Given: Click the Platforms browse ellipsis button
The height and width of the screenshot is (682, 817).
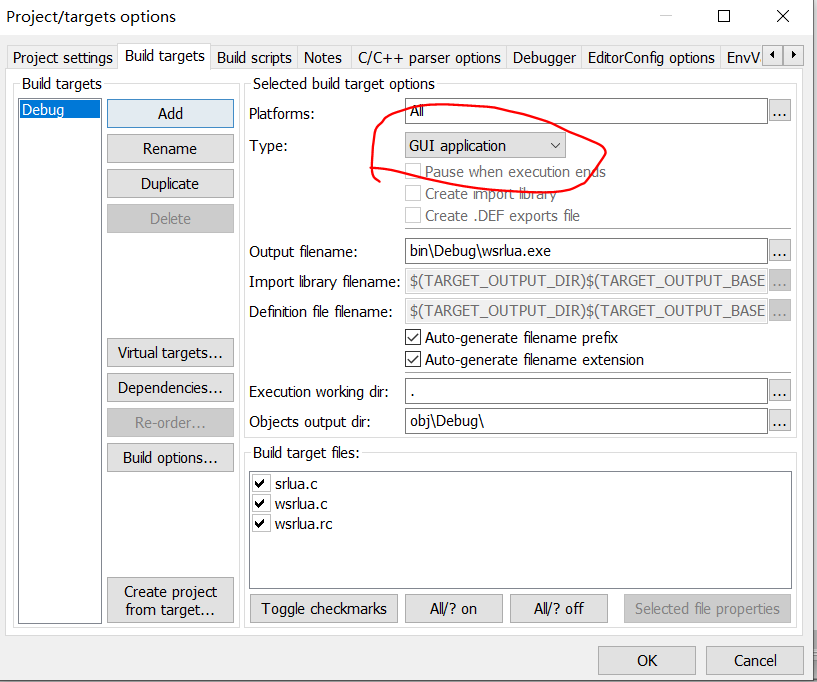Looking at the screenshot, I should [x=779, y=111].
